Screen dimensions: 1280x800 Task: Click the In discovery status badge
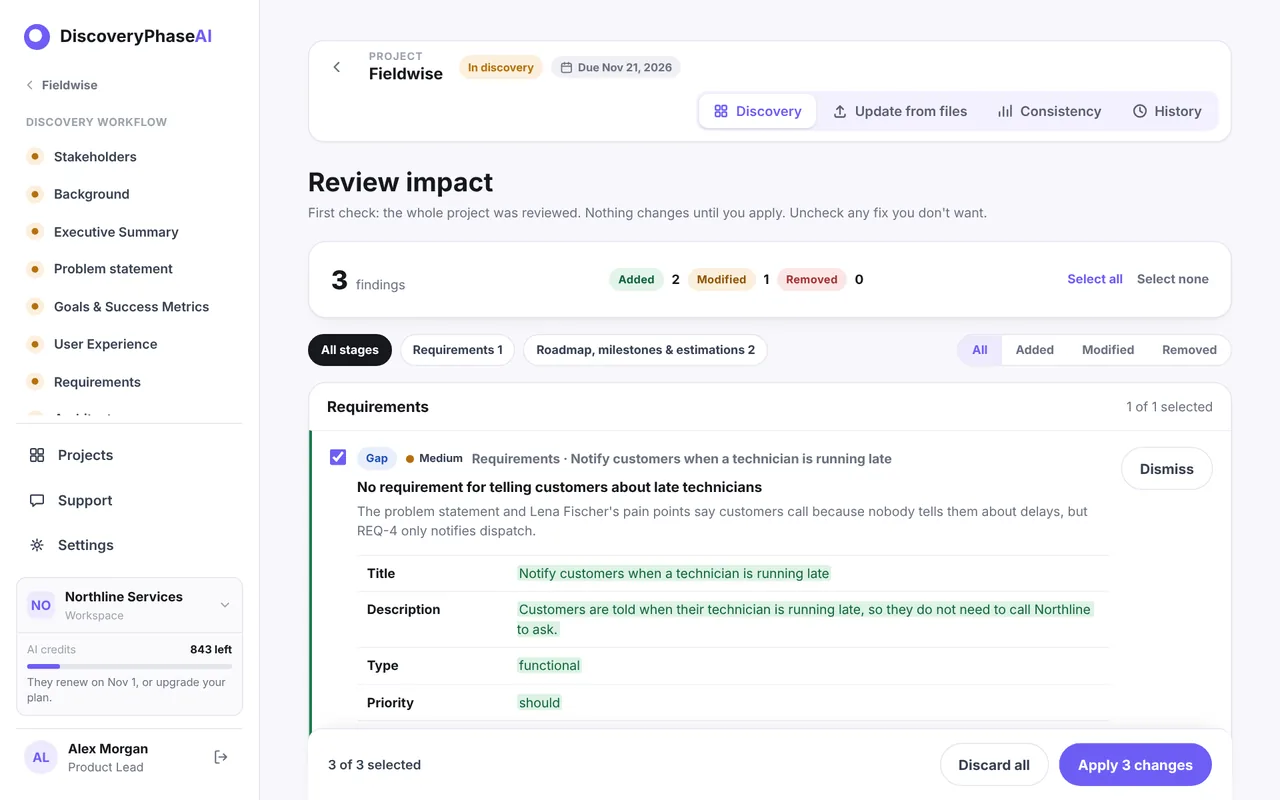coord(501,68)
